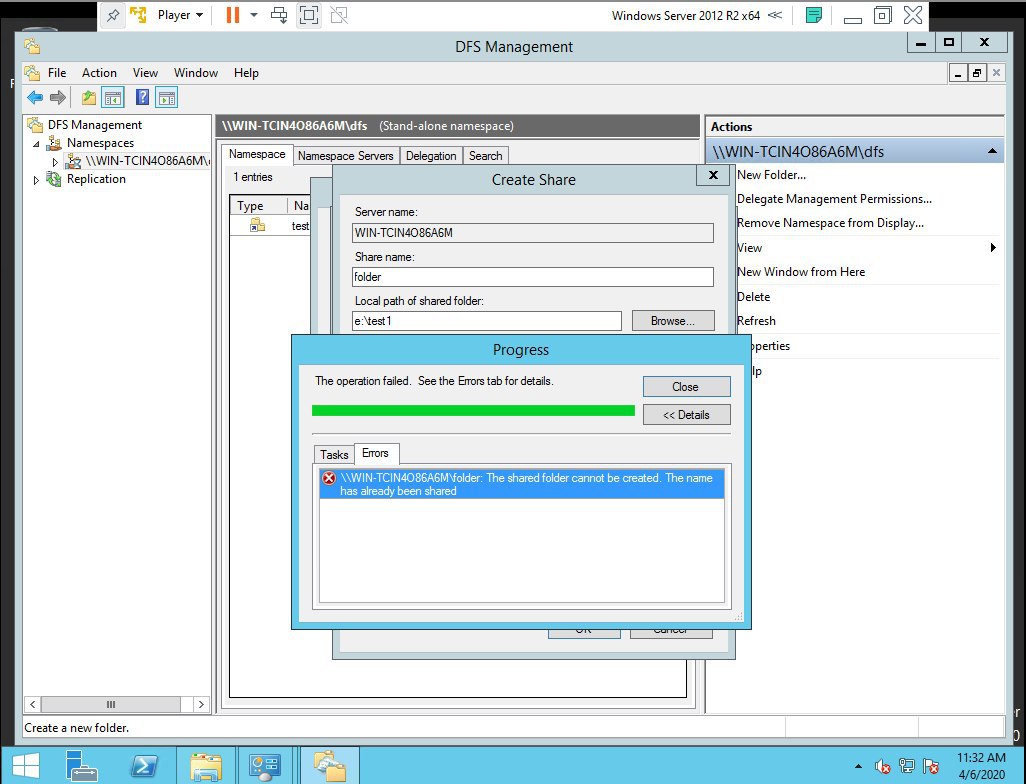Click the tree pane scroll left arrow

tap(32, 704)
